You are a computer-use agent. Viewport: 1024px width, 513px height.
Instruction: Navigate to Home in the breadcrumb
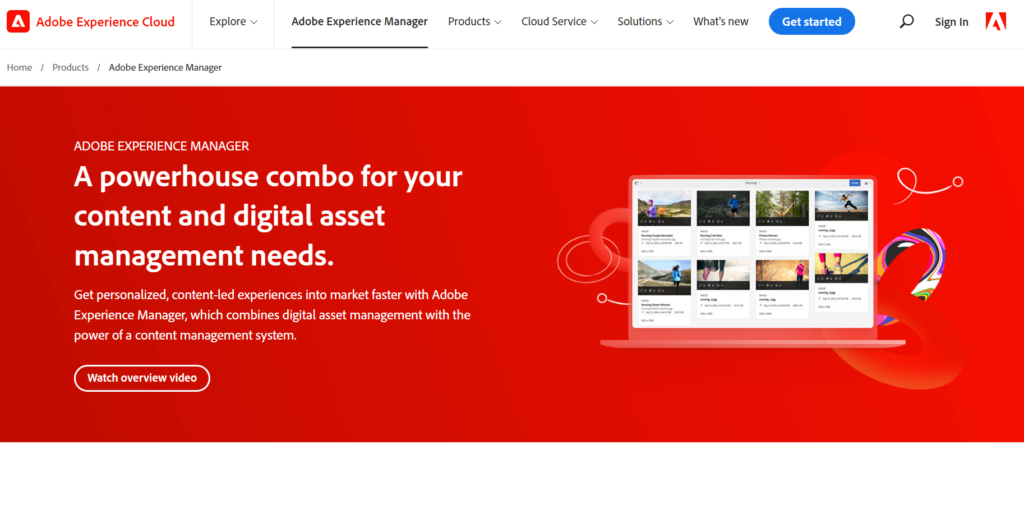[19, 68]
